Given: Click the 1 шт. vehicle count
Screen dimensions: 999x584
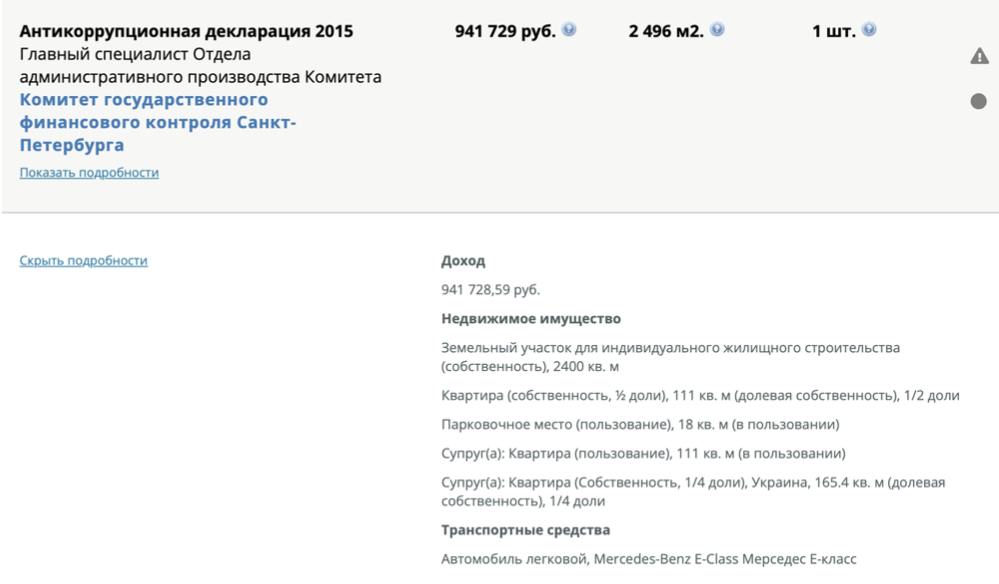Looking at the screenshot, I should point(833,31).
